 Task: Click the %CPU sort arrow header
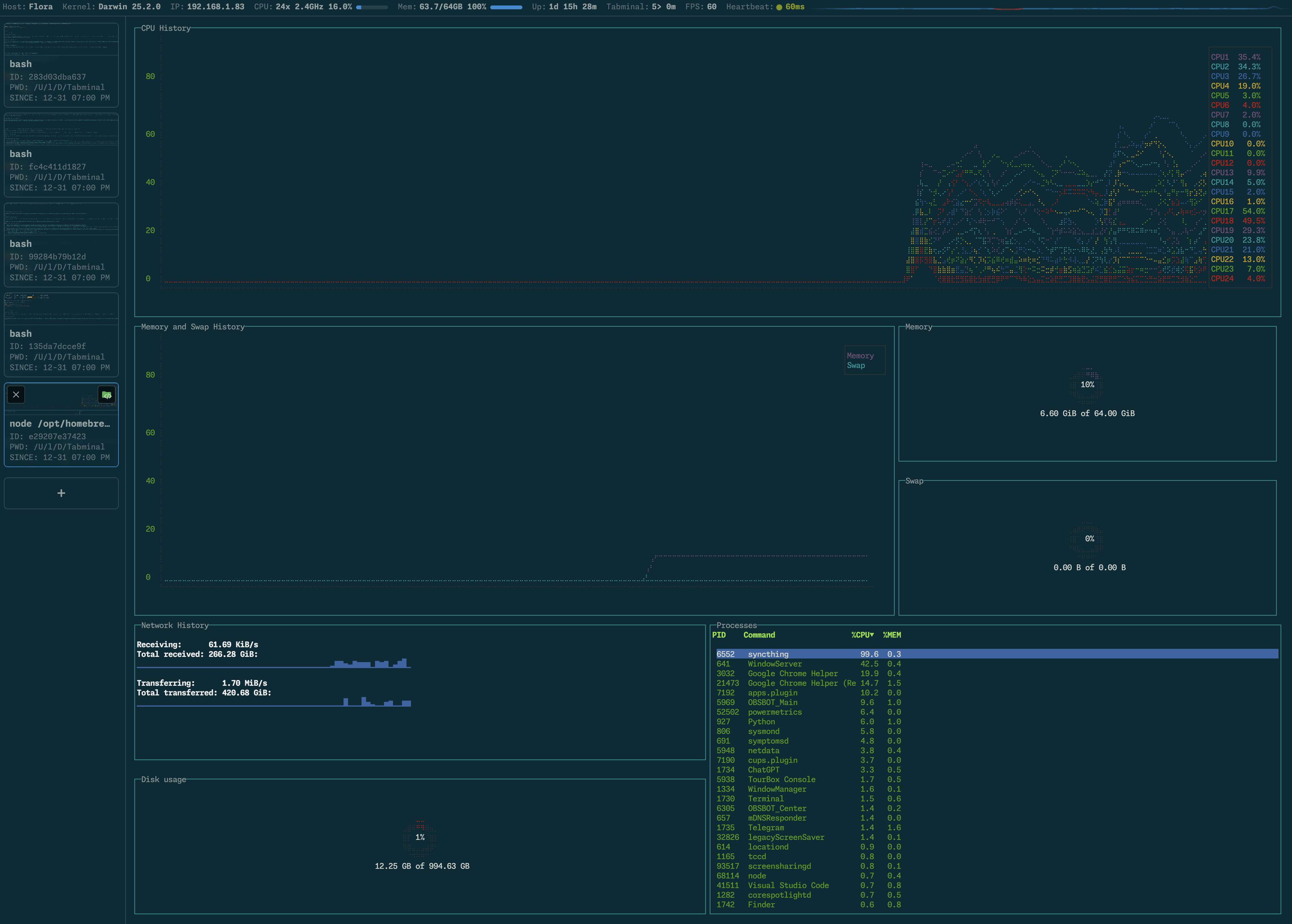[862, 635]
